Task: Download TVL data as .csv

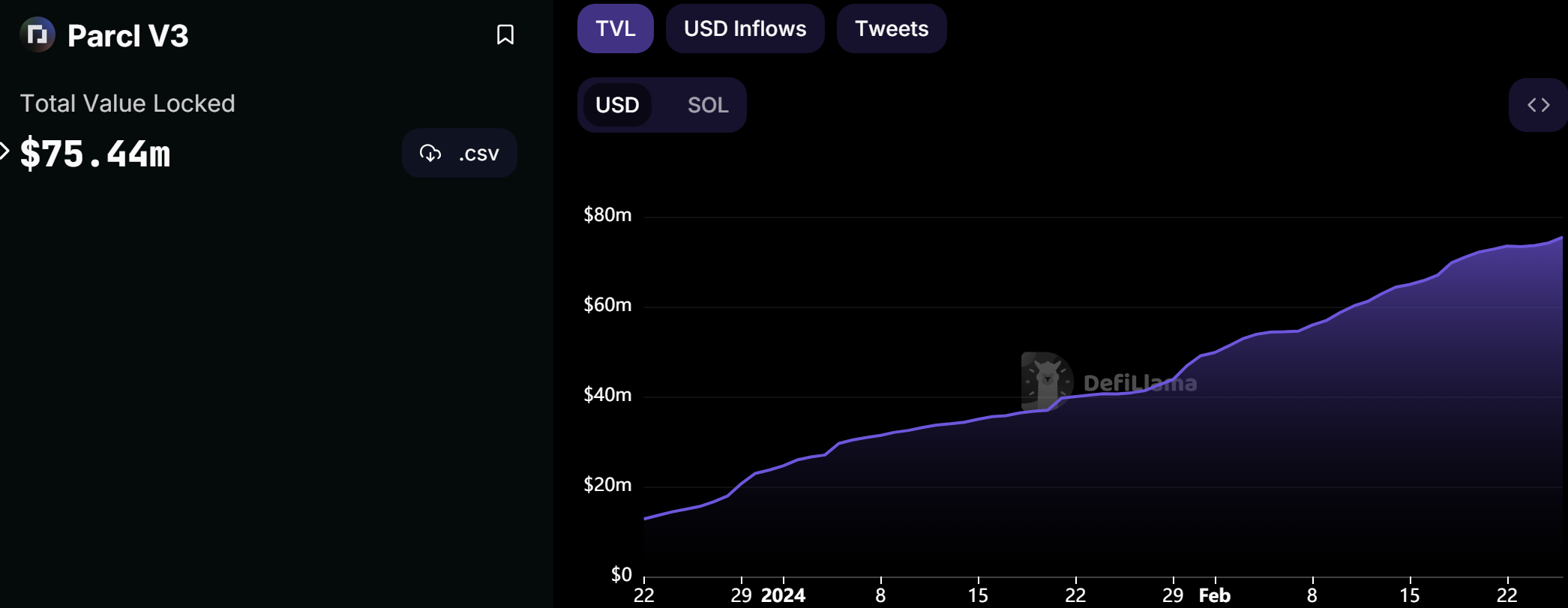Action: tap(459, 153)
